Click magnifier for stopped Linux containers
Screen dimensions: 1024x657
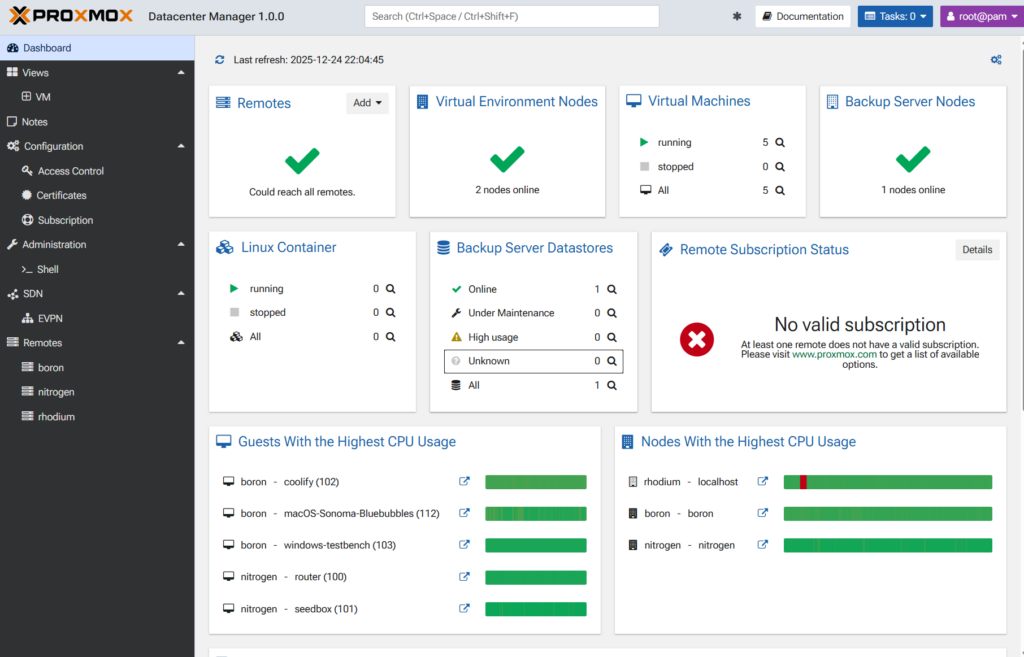click(x=391, y=313)
